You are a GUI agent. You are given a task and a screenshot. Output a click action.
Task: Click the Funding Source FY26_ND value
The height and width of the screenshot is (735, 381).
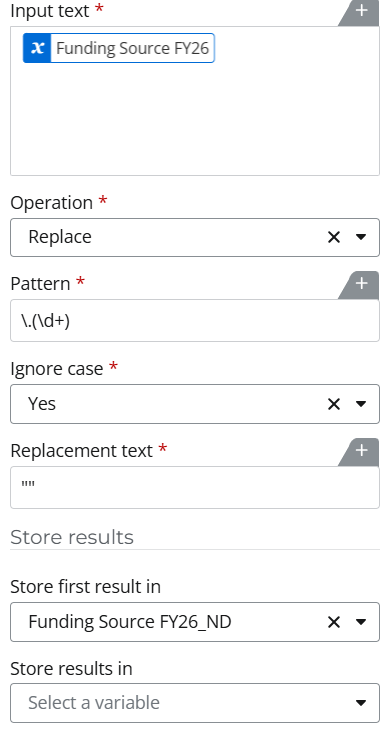tap(130, 622)
